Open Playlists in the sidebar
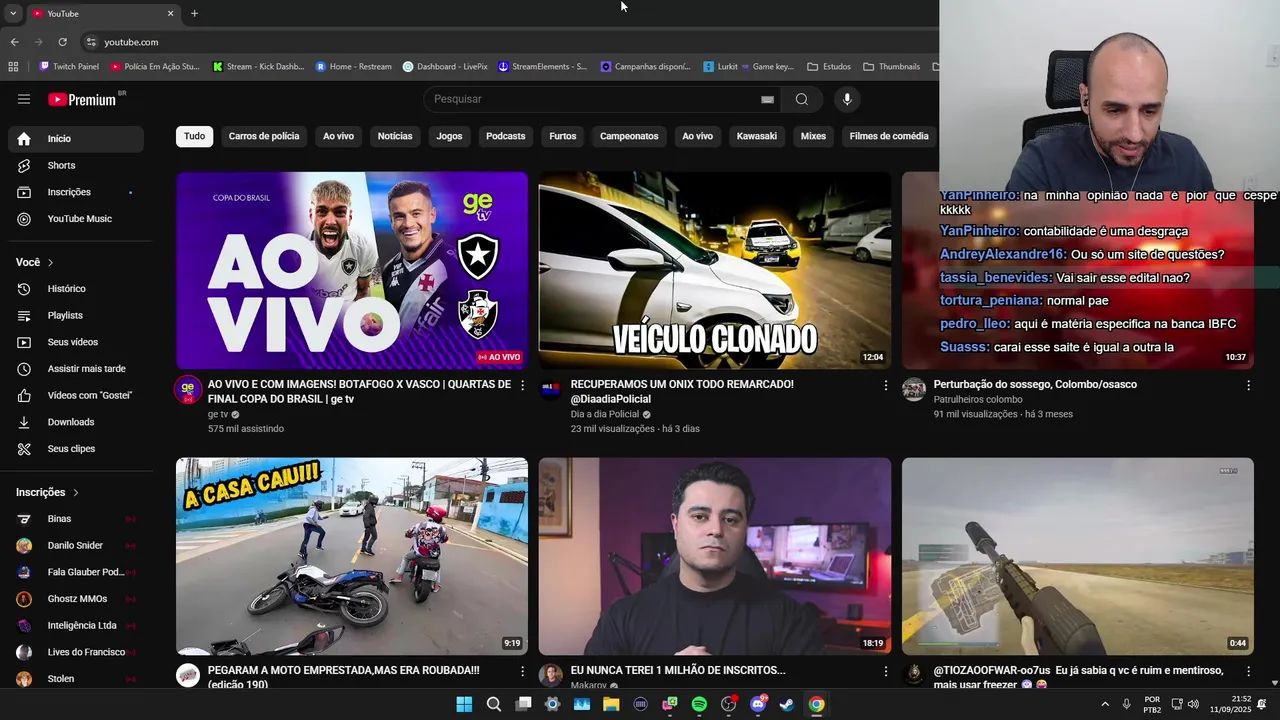1280x720 pixels. pyautogui.click(x=76, y=315)
